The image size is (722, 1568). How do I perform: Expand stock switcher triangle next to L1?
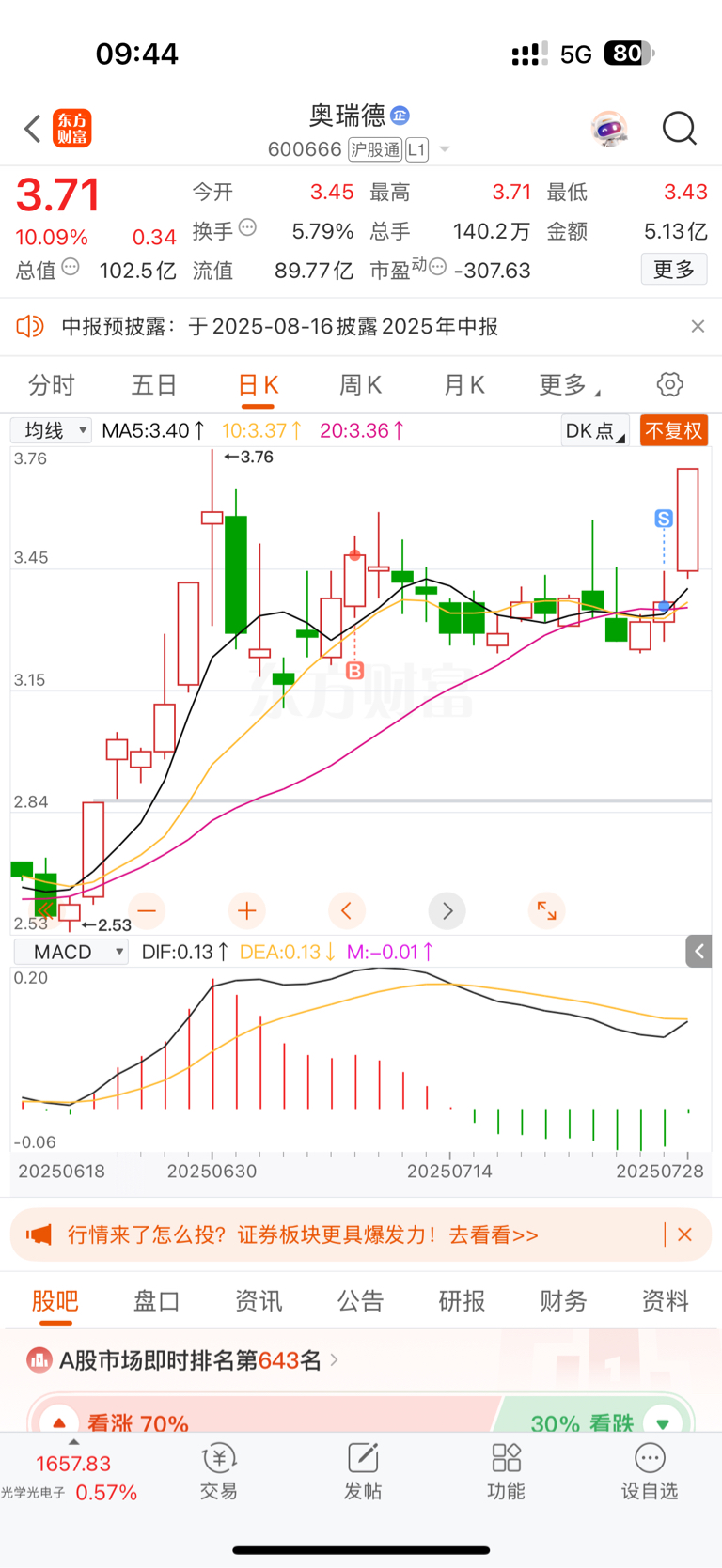coord(445,149)
